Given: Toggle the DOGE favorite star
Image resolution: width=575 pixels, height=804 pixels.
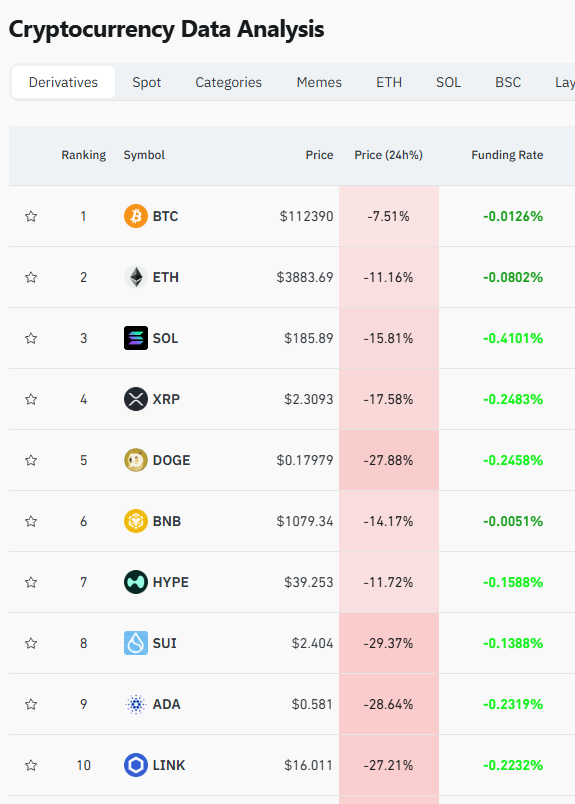Looking at the screenshot, I should point(31,460).
